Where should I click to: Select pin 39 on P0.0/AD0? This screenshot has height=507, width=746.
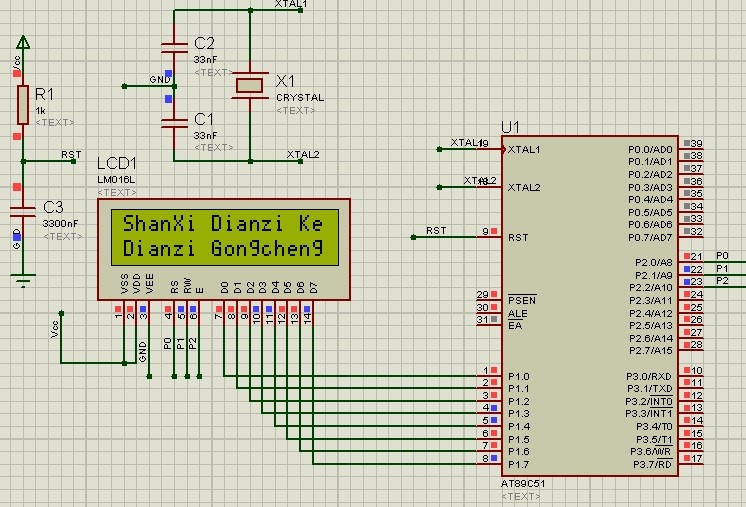(695, 143)
